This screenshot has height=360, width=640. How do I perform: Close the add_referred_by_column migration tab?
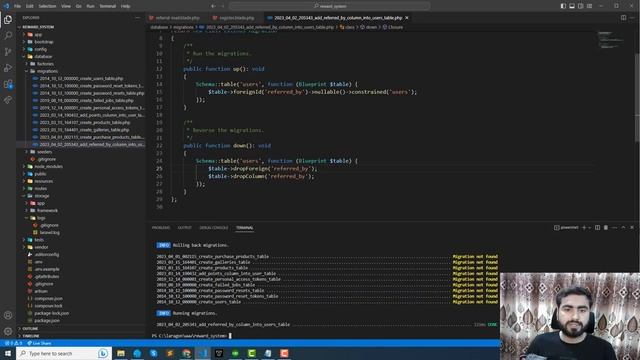tap(407, 18)
